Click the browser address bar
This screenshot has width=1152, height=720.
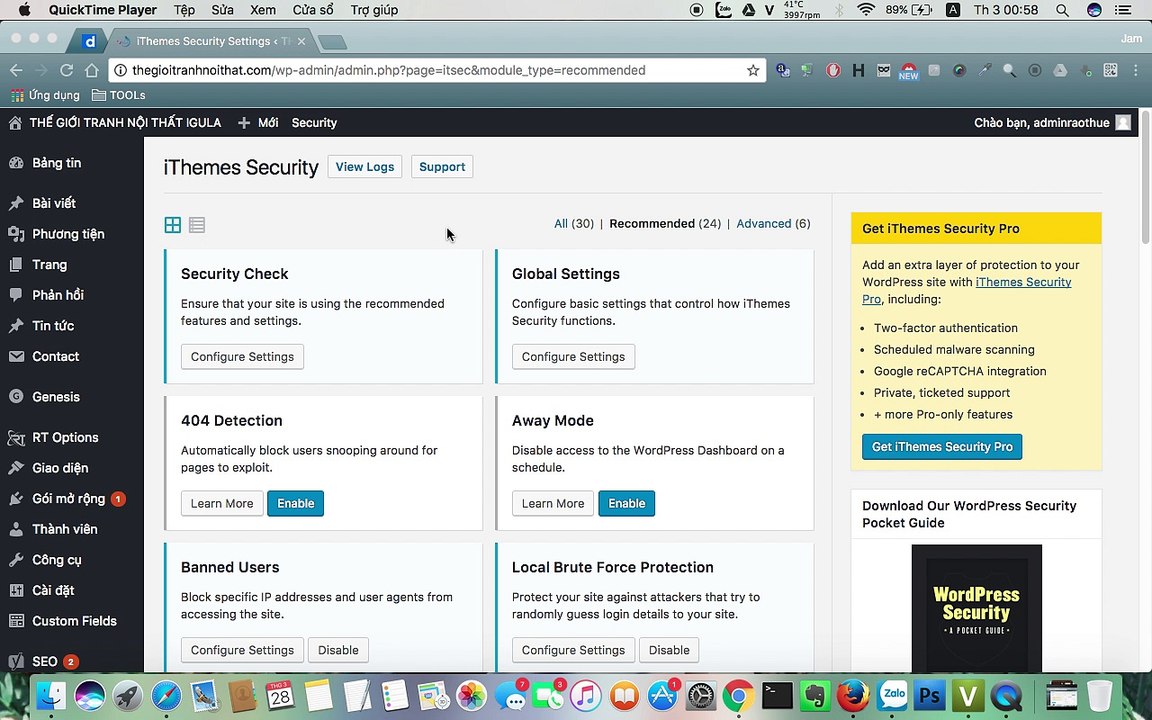[437, 71]
